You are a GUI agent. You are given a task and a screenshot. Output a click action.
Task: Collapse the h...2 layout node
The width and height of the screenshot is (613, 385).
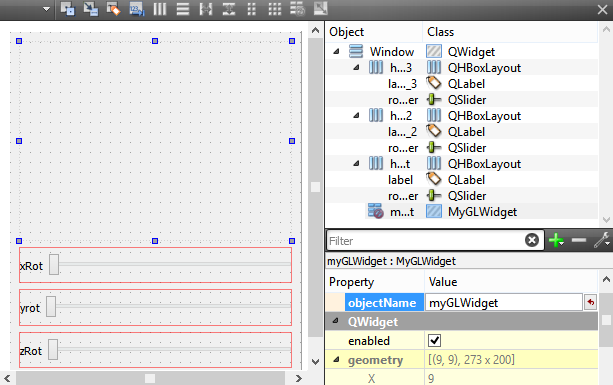click(356, 115)
